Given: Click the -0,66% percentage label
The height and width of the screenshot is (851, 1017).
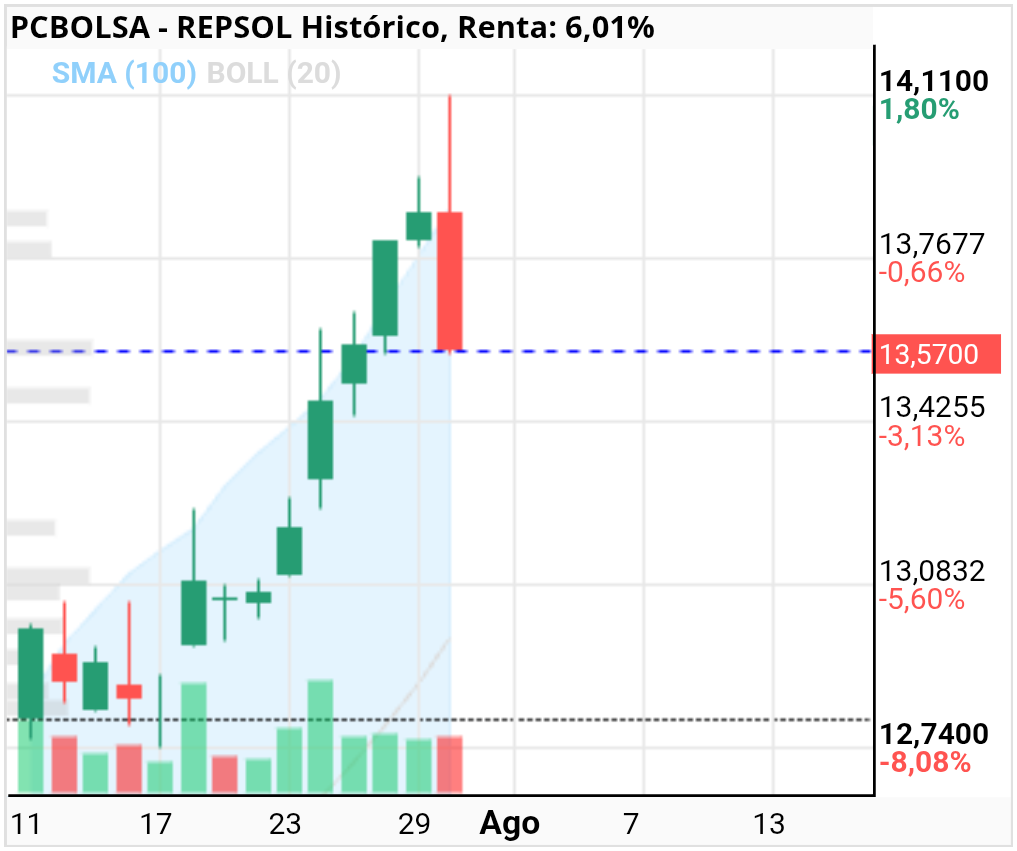Looking at the screenshot, I should [x=922, y=272].
